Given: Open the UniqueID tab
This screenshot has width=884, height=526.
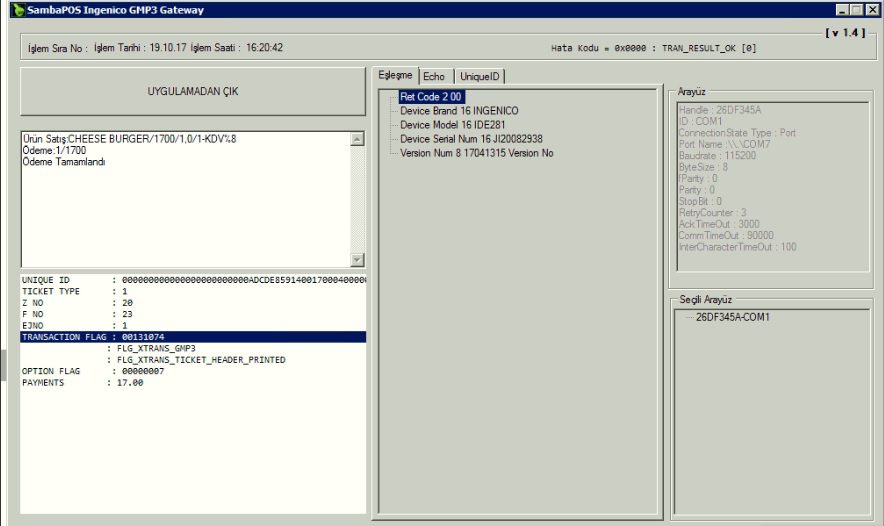Looking at the screenshot, I should tap(482, 76).
